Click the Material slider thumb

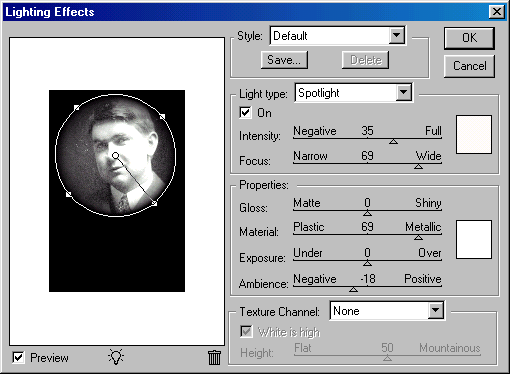click(x=418, y=238)
